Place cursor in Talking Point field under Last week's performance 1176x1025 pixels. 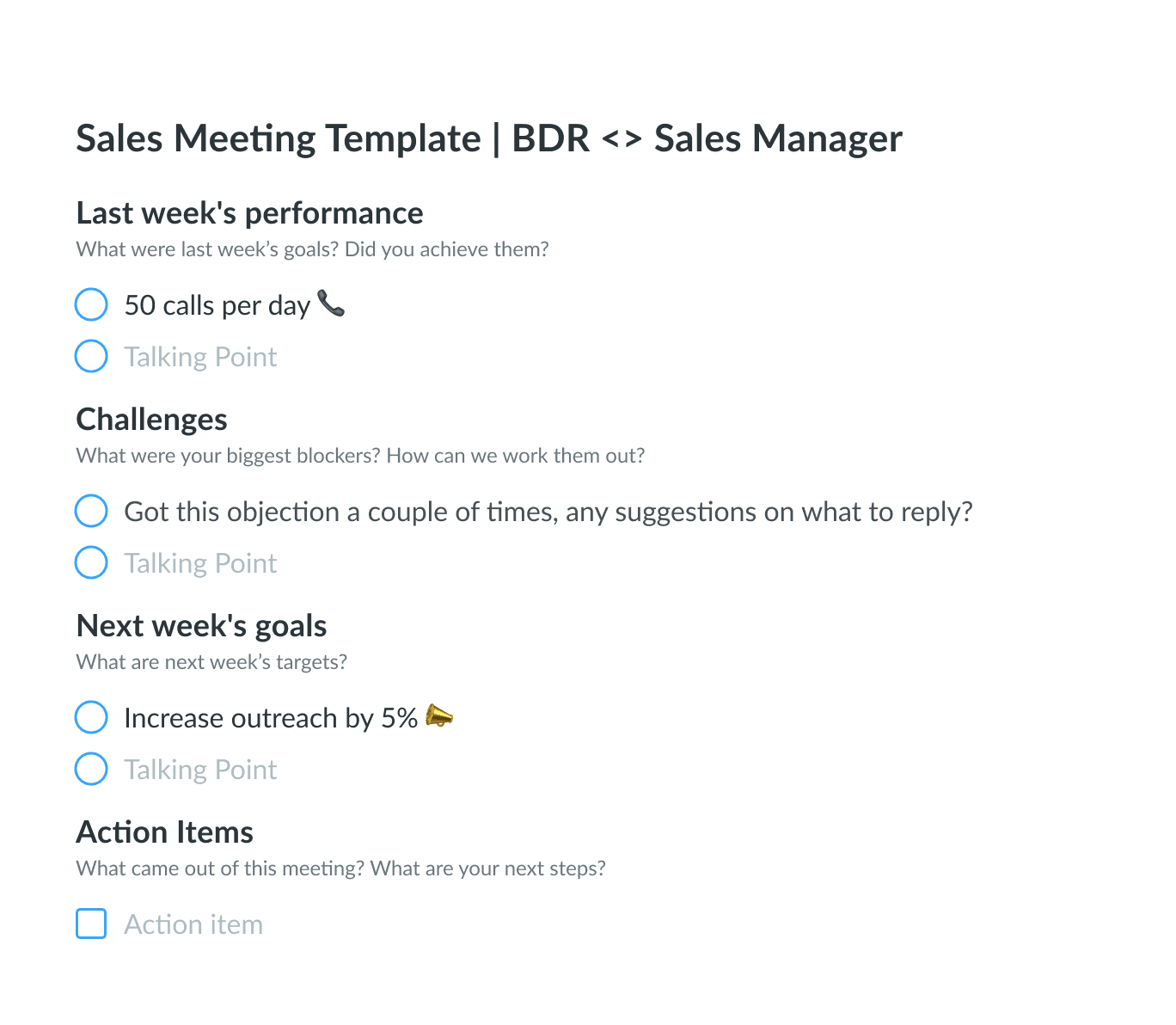200,357
